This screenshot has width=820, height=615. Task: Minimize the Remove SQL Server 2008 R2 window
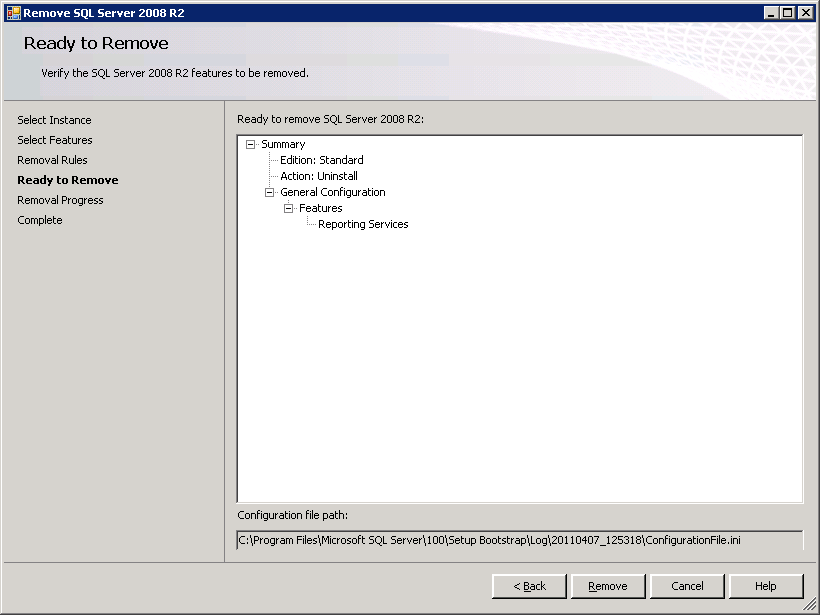pos(773,12)
